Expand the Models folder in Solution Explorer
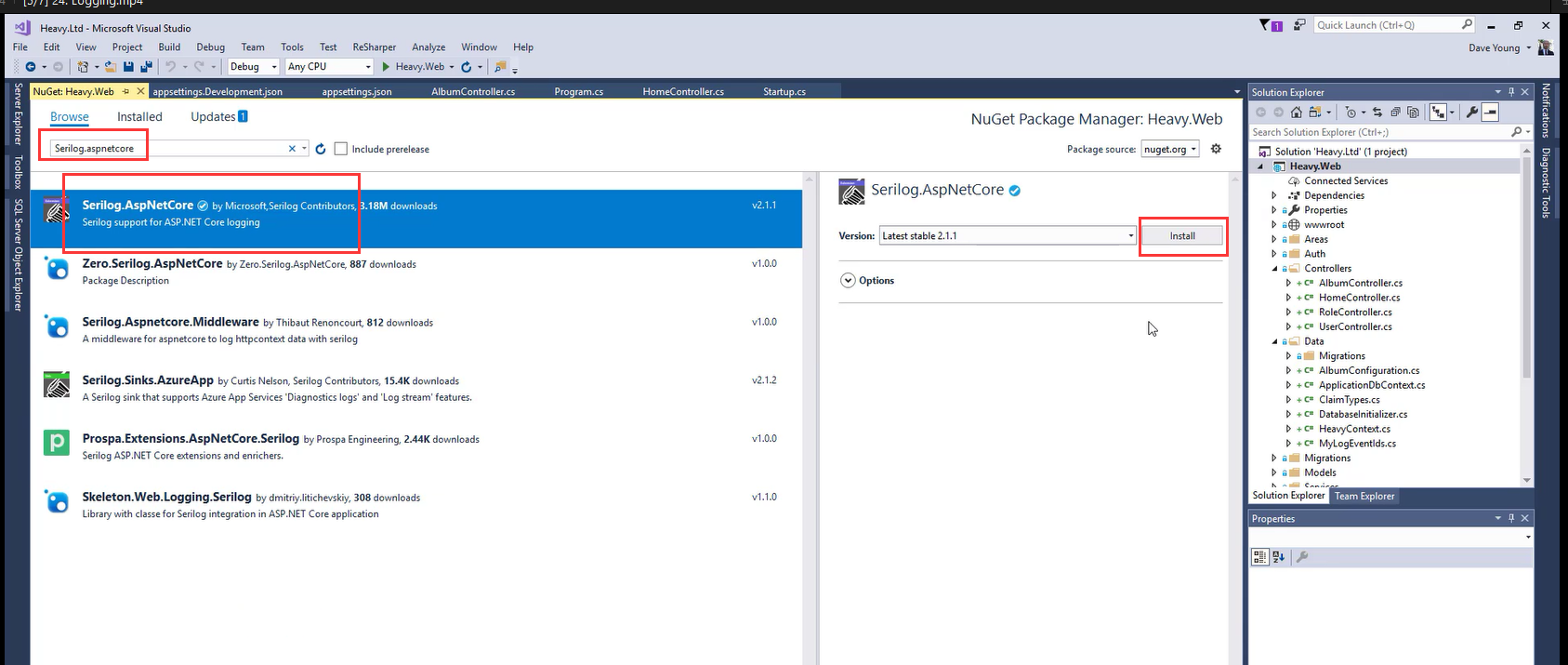 (1274, 472)
